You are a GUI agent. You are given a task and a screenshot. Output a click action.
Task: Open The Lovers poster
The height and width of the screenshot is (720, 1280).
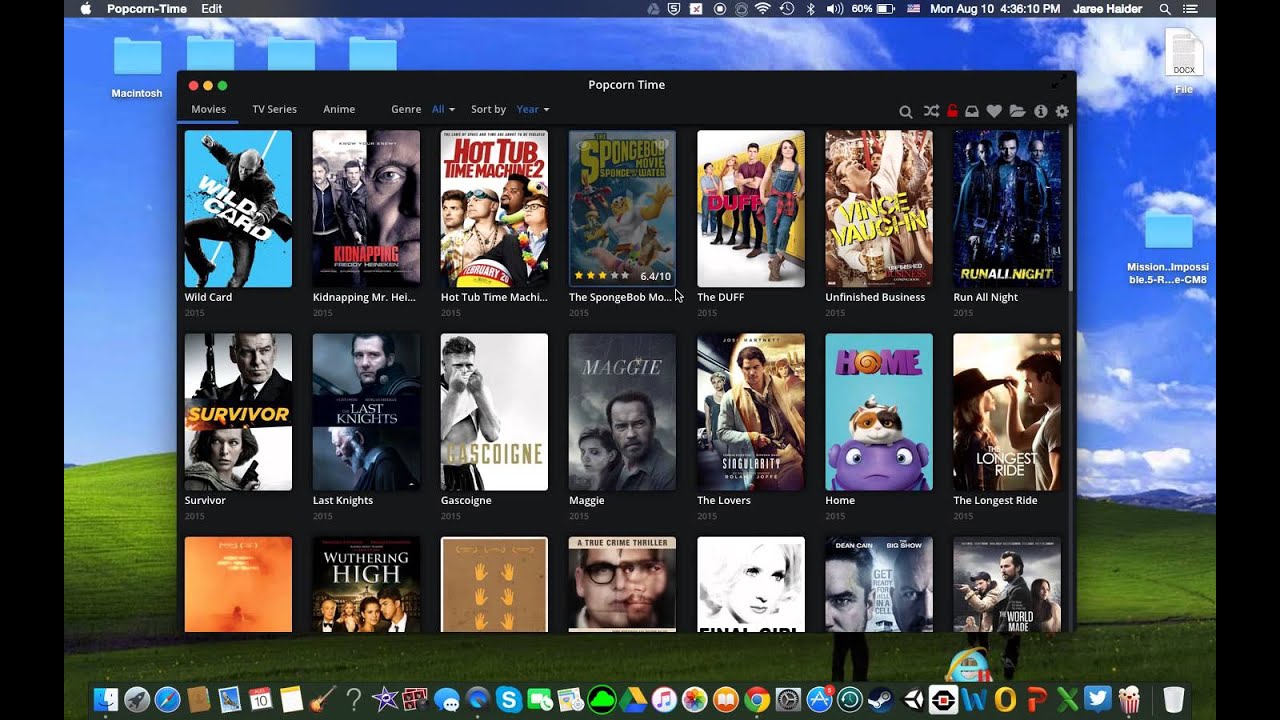coord(750,412)
